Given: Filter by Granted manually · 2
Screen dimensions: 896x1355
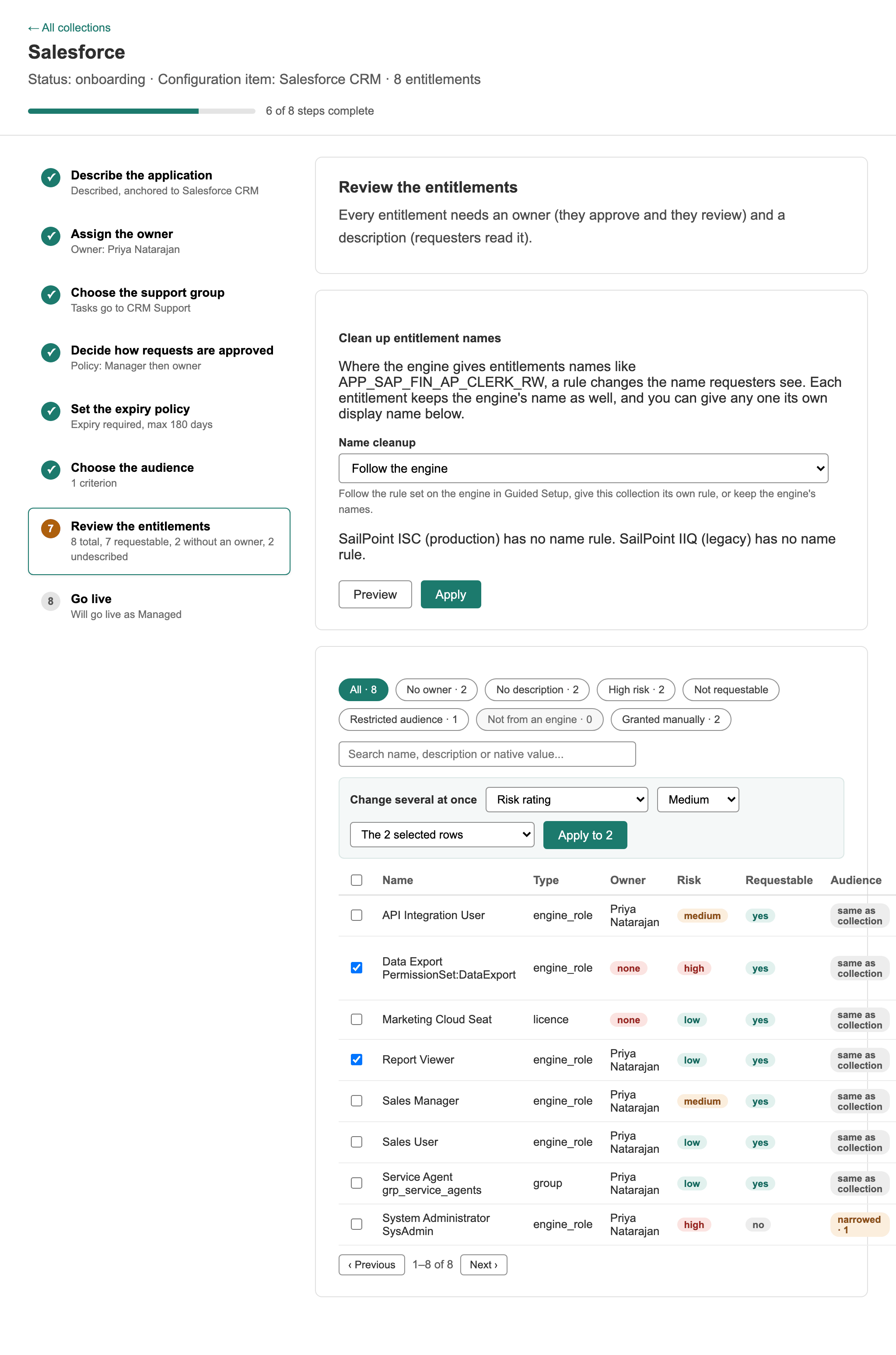Looking at the screenshot, I should coord(671,720).
